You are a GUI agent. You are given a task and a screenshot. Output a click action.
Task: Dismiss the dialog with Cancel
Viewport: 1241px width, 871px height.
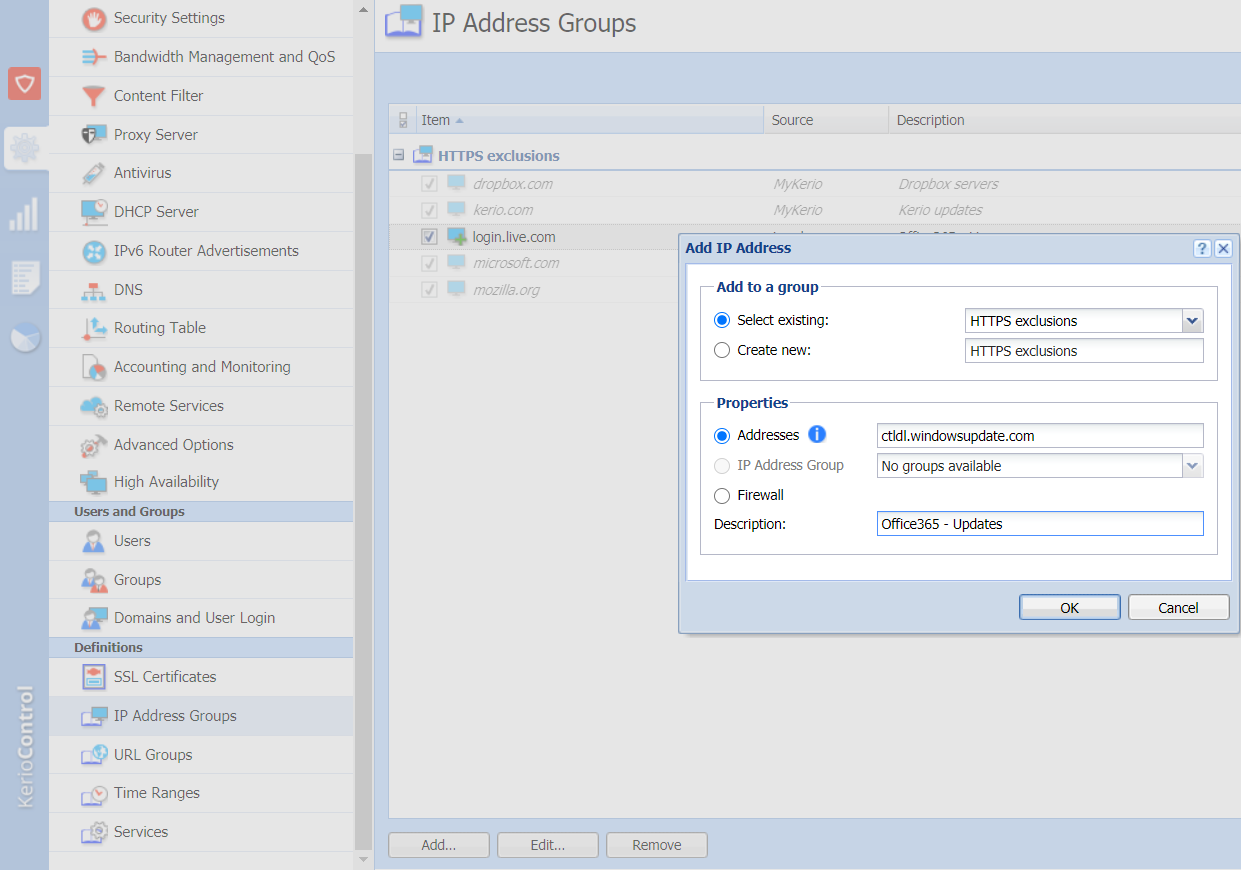click(x=1178, y=607)
